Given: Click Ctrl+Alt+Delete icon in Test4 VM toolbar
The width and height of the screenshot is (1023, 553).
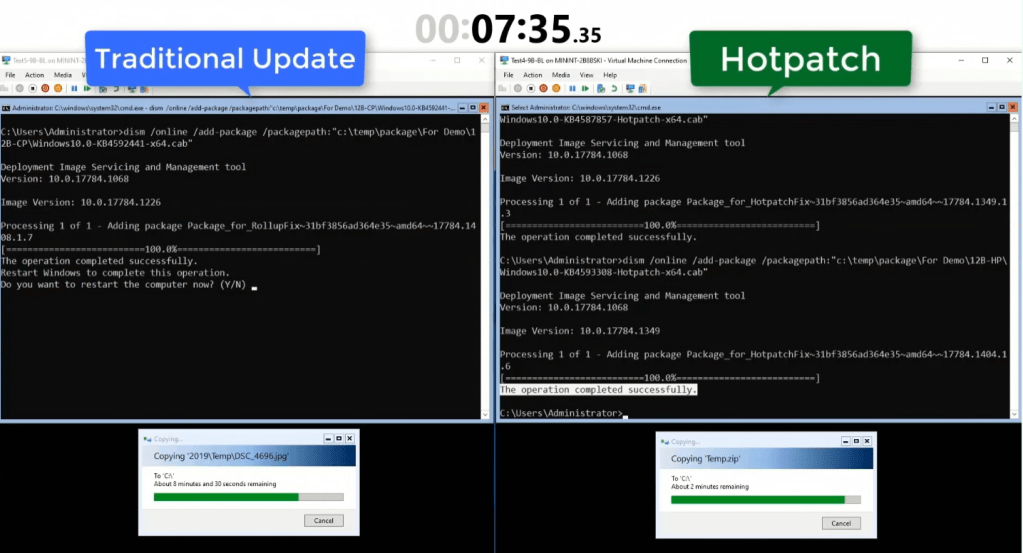Looking at the screenshot, I should coord(502,88).
